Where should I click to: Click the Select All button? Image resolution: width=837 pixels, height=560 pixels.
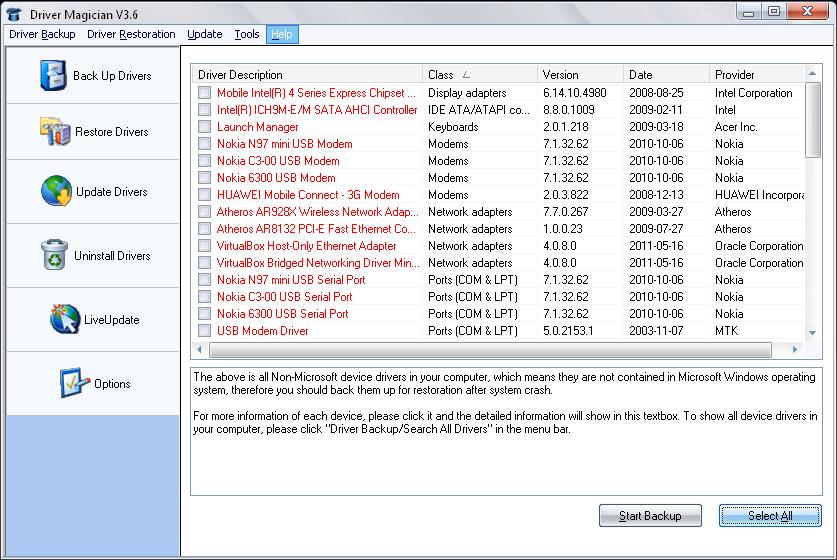(770, 516)
